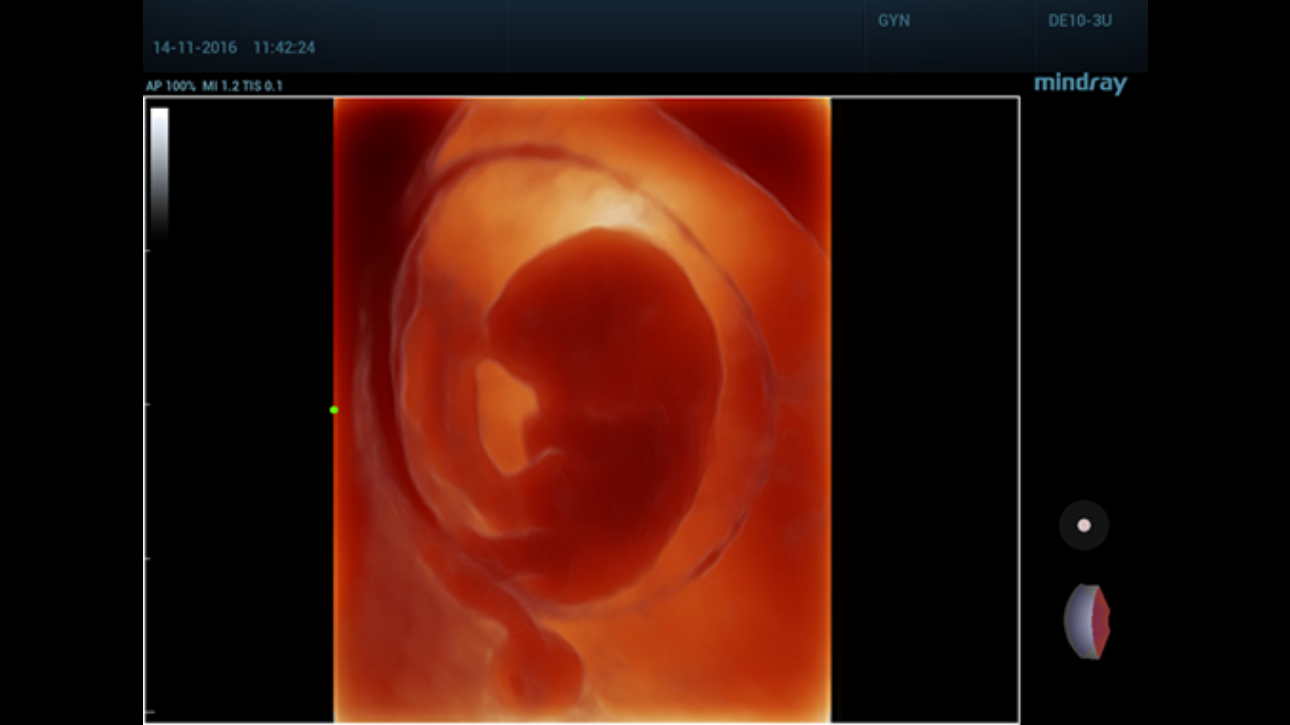Screen dimensions: 1290x725
Task: Click the time 11:42:24
Action: click(284, 48)
